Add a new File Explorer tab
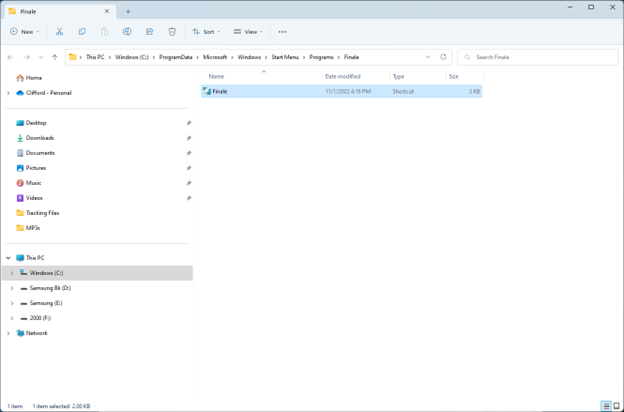624x412 pixels. (128, 11)
